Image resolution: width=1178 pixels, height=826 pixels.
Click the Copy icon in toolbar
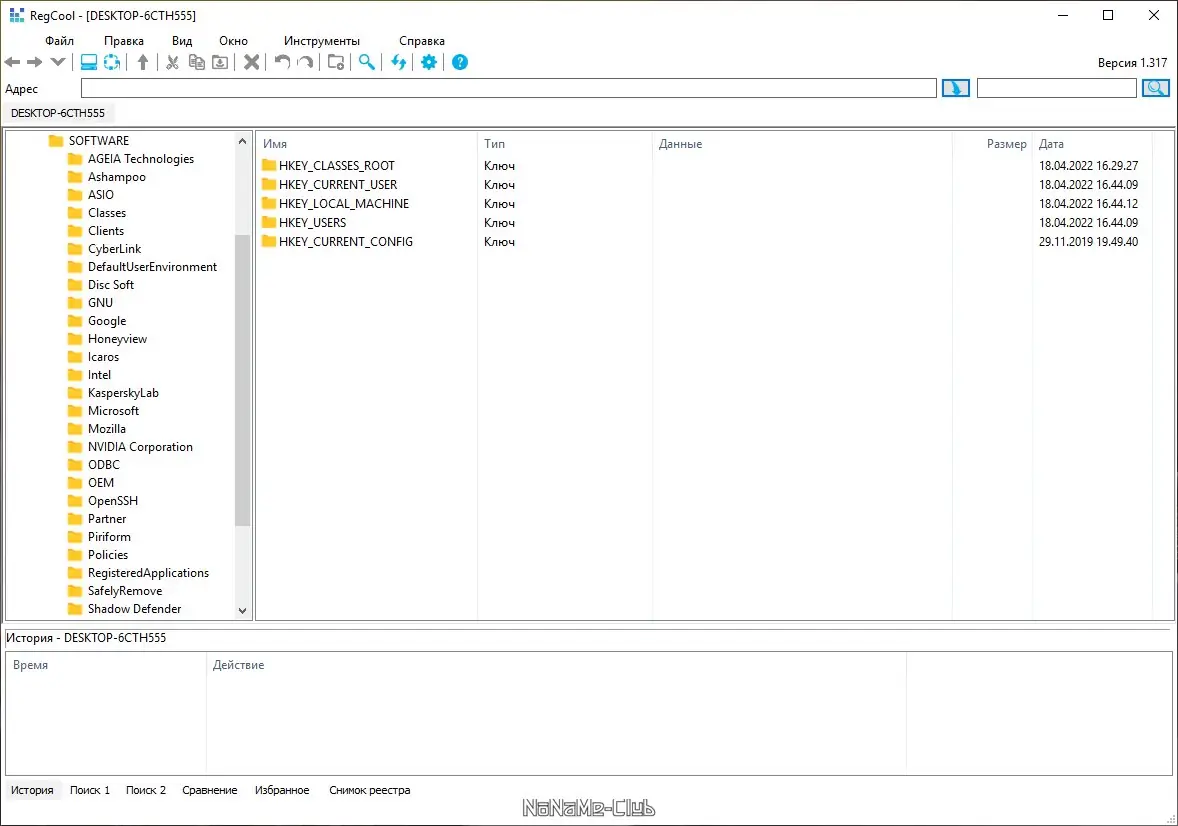coord(197,62)
